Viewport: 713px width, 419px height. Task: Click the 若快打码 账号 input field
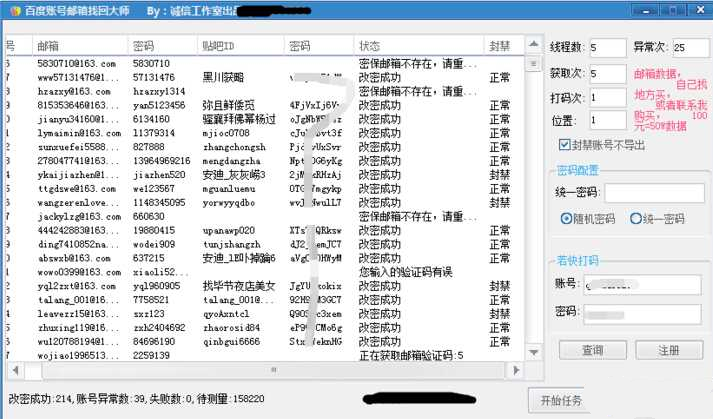pos(642,285)
